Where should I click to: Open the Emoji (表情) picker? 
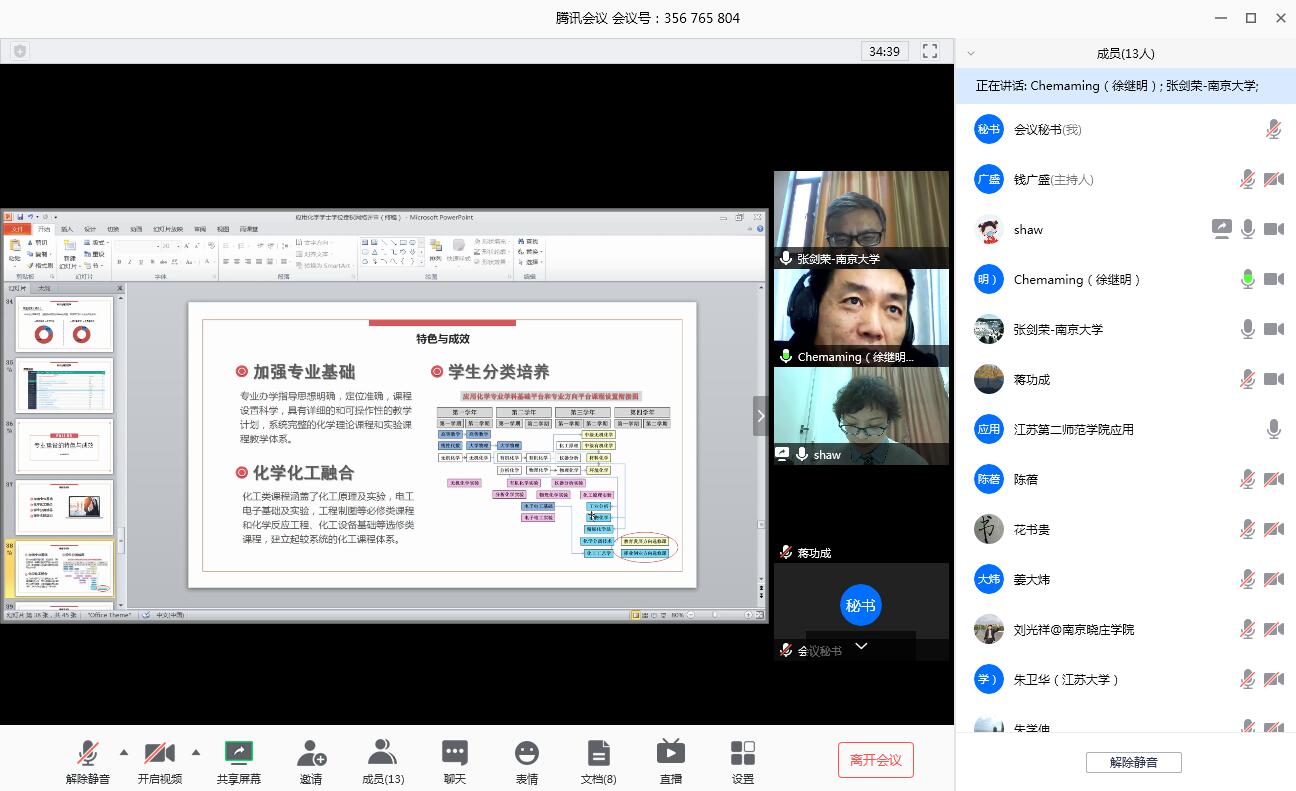click(x=527, y=753)
